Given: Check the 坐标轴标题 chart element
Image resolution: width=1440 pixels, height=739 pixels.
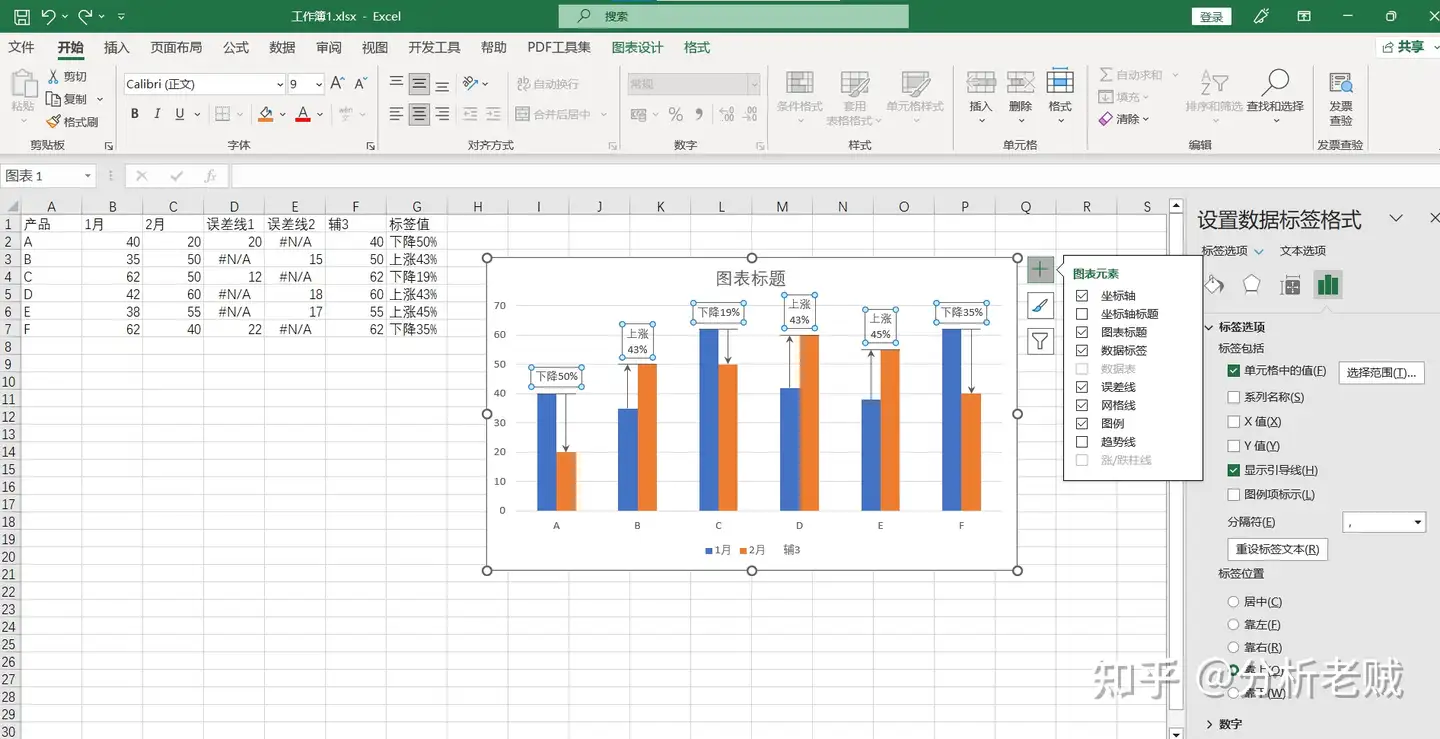Looking at the screenshot, I should pos(1082,314).
